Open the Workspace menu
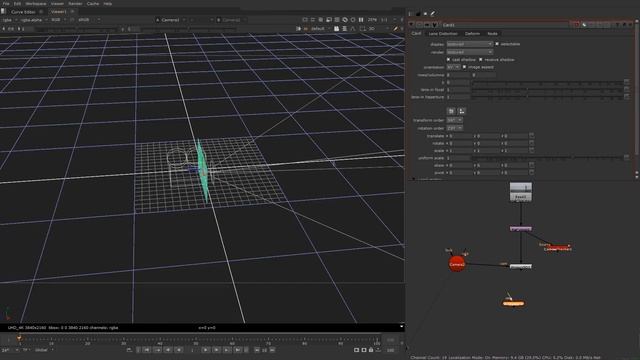640x360 pixels. 36,4
